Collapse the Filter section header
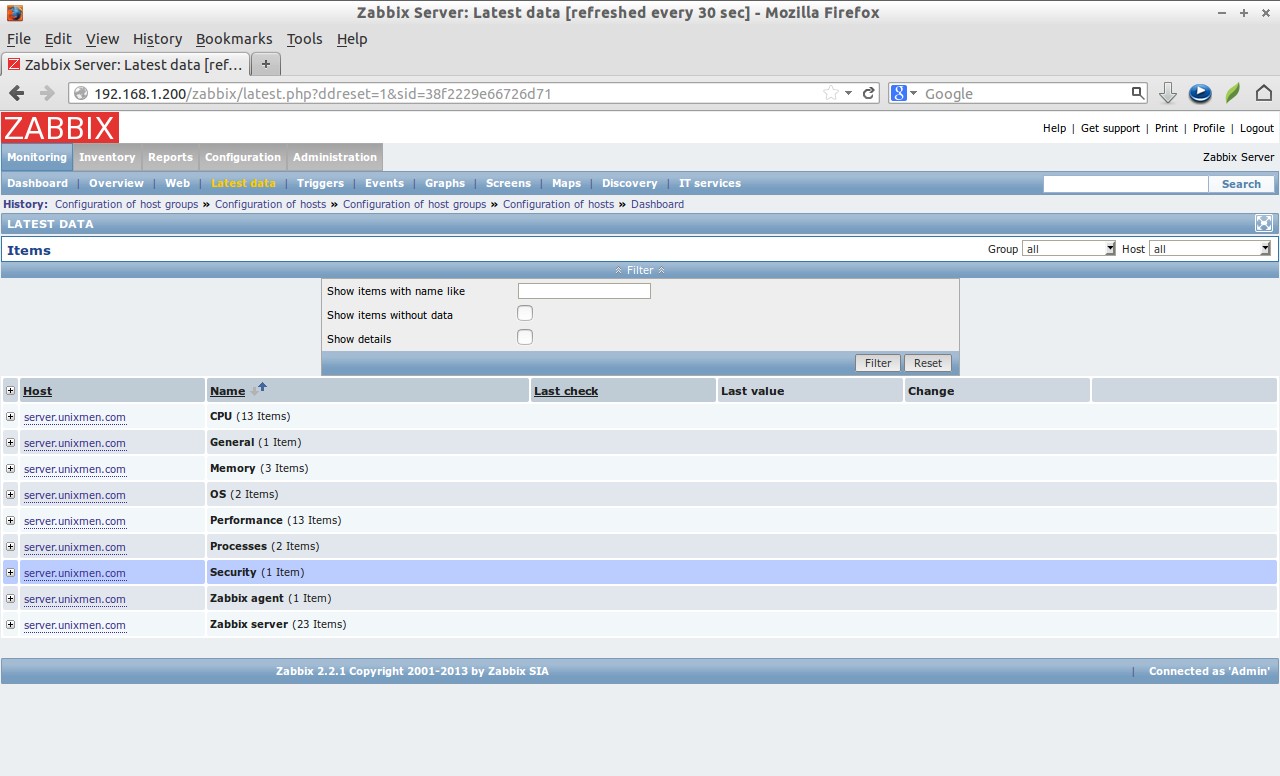This screenshot has width=1280, height=776. [x=640, y=270]
